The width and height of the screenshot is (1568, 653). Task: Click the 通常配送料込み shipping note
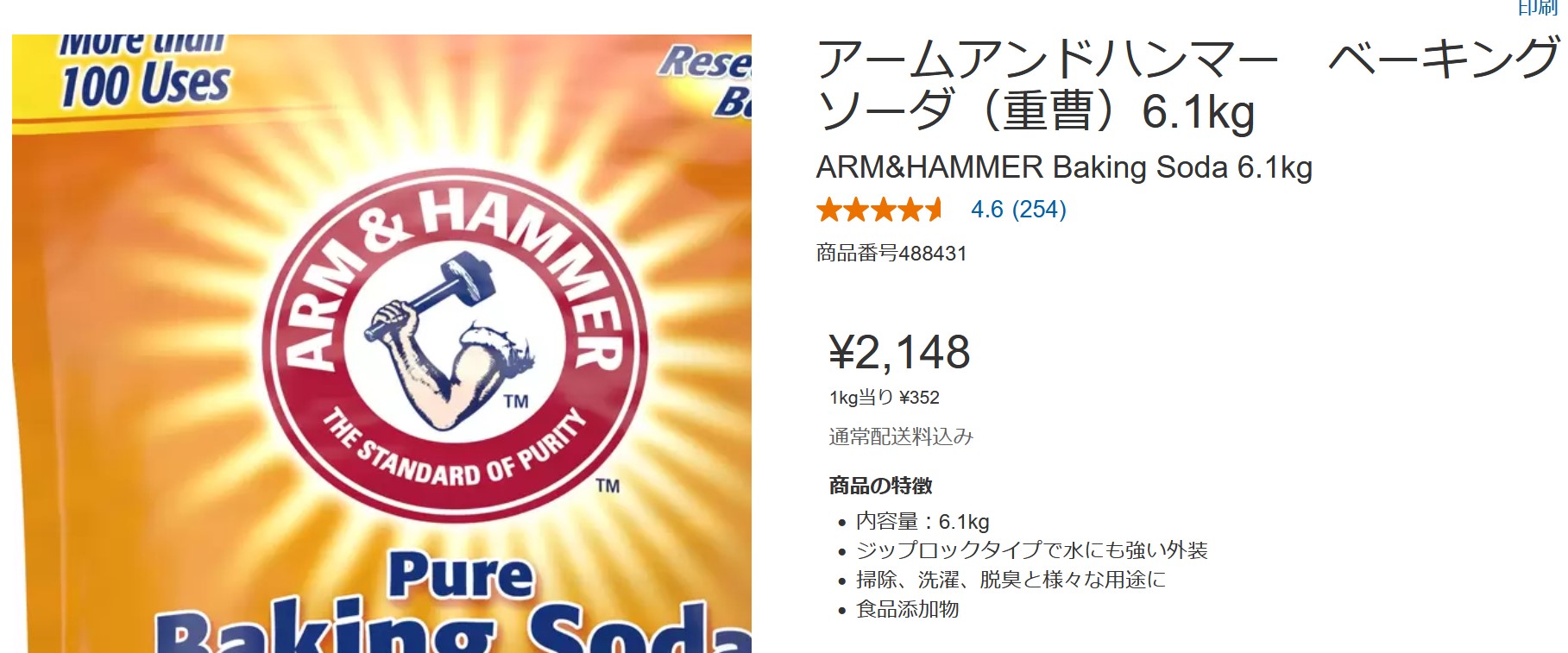click(x=901, y=436)
